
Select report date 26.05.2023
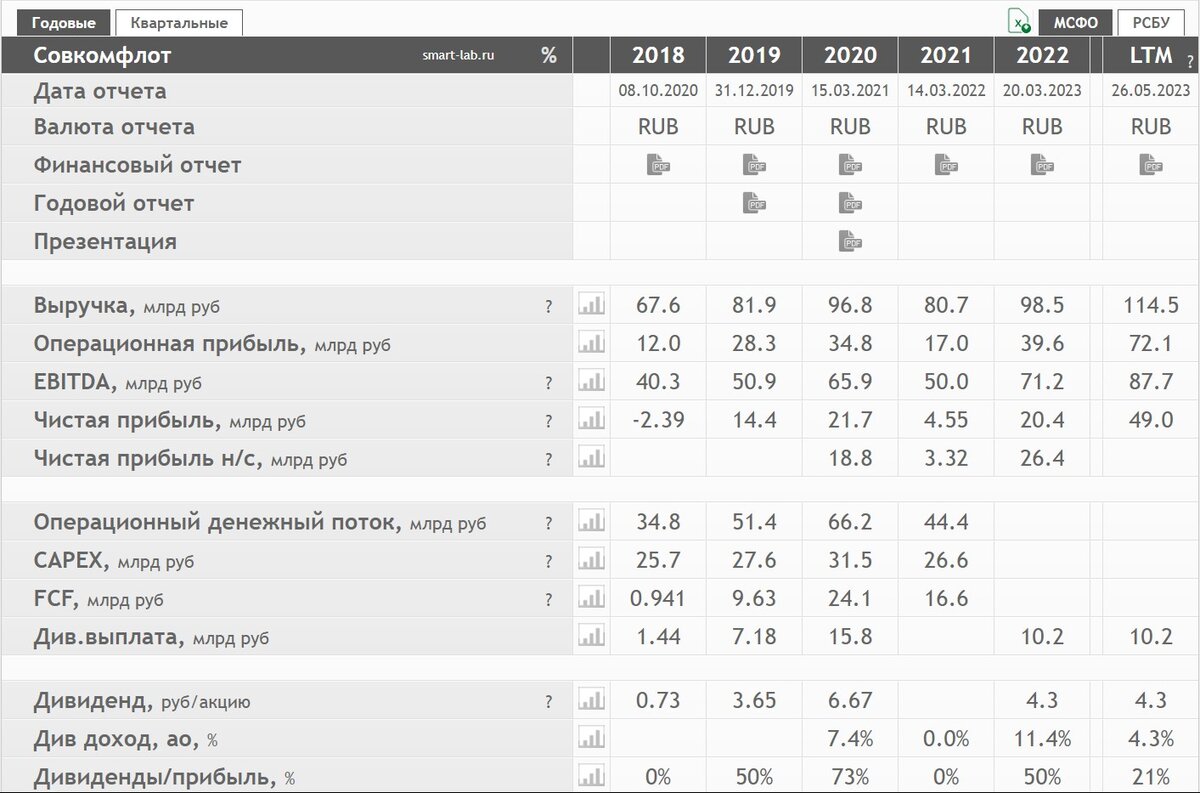click(1151, 91)
